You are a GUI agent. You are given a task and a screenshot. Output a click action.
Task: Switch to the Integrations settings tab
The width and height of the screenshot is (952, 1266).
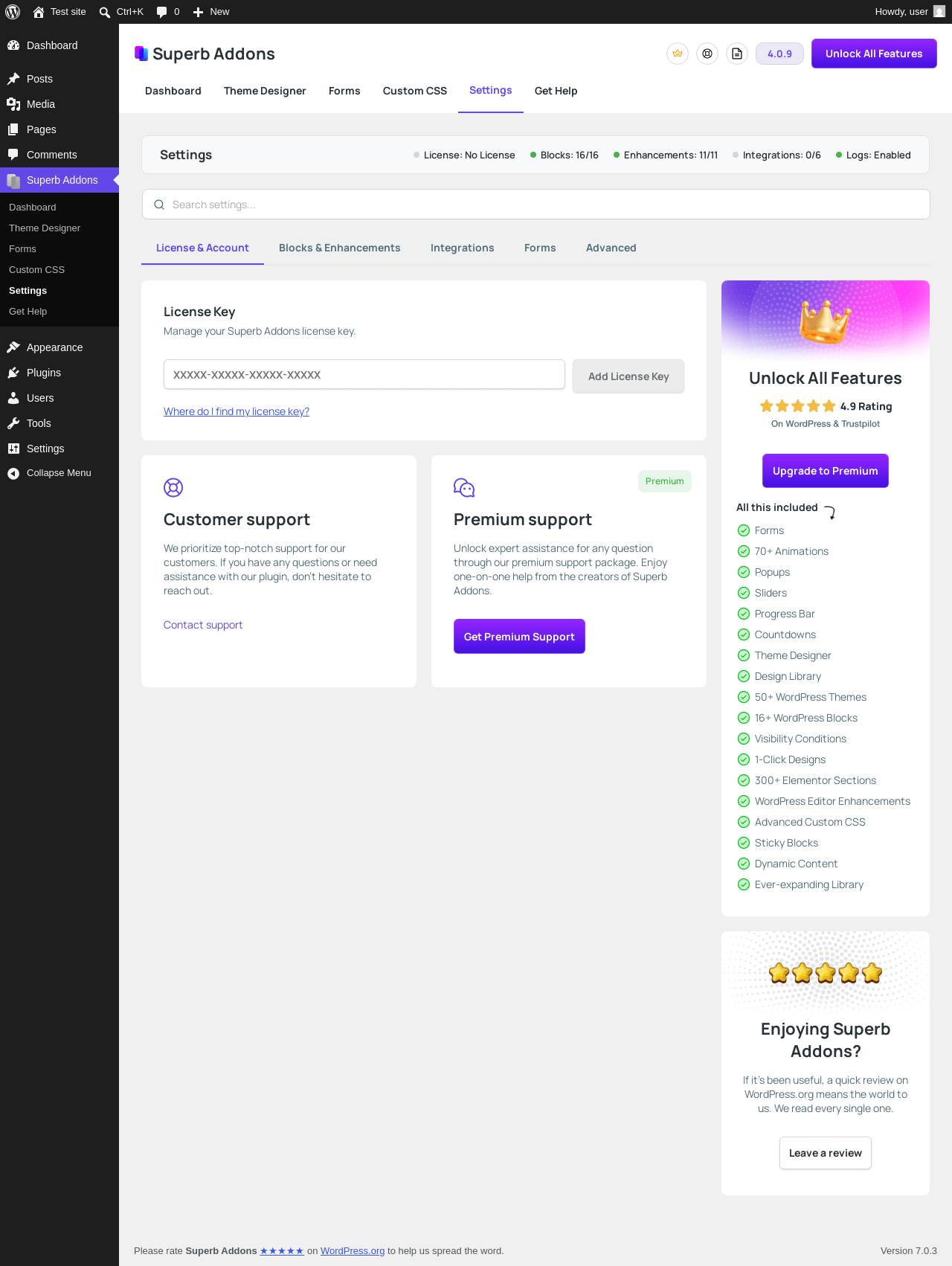coord(463,248)
